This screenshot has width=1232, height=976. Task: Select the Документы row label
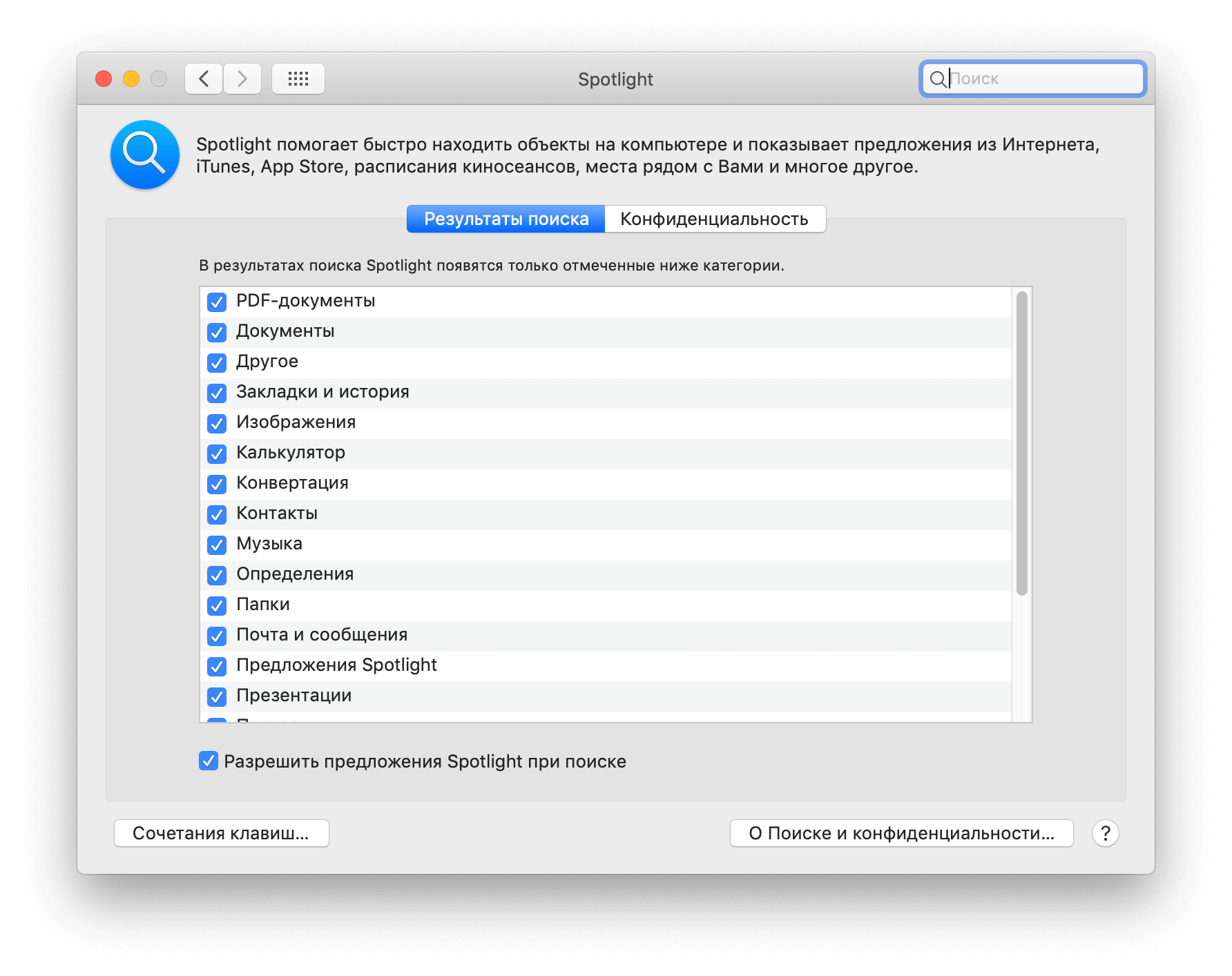(x=285, y=331)
